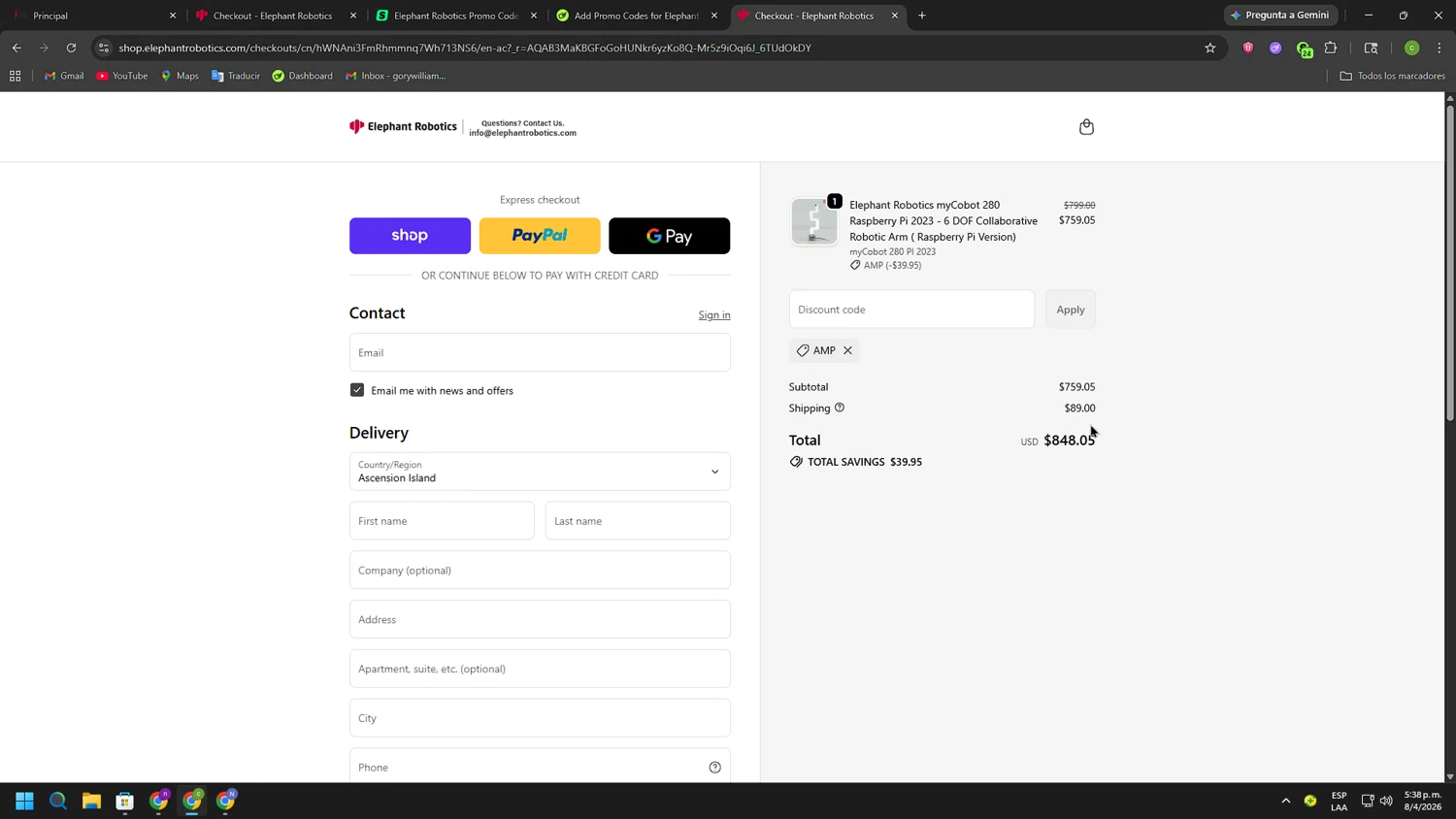The width and height of the screenshot is (1456, 819).
Task: Open Windows search in the taskbar
Action: (58, 801)
